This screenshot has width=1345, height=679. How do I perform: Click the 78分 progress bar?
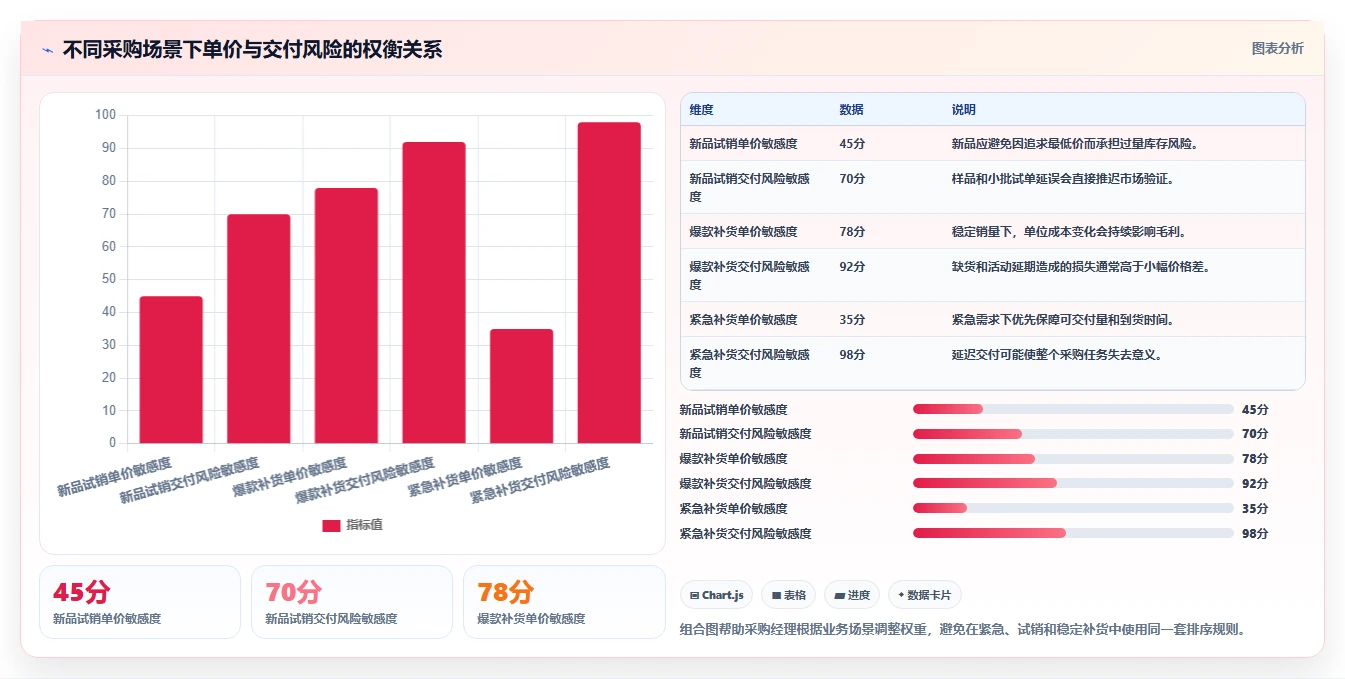pos(1073,459)
